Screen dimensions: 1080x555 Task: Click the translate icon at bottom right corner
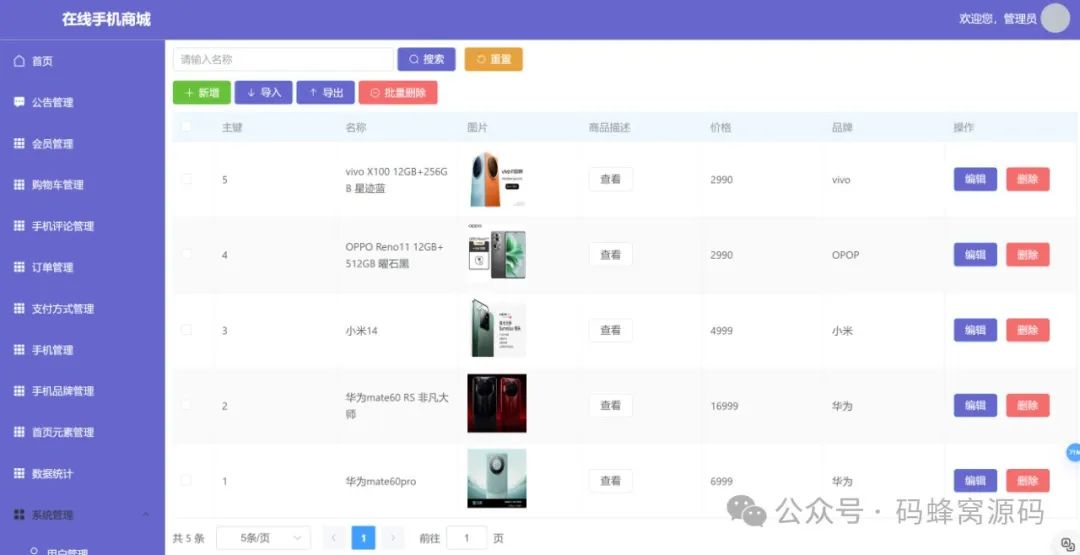coord(1068,544)
